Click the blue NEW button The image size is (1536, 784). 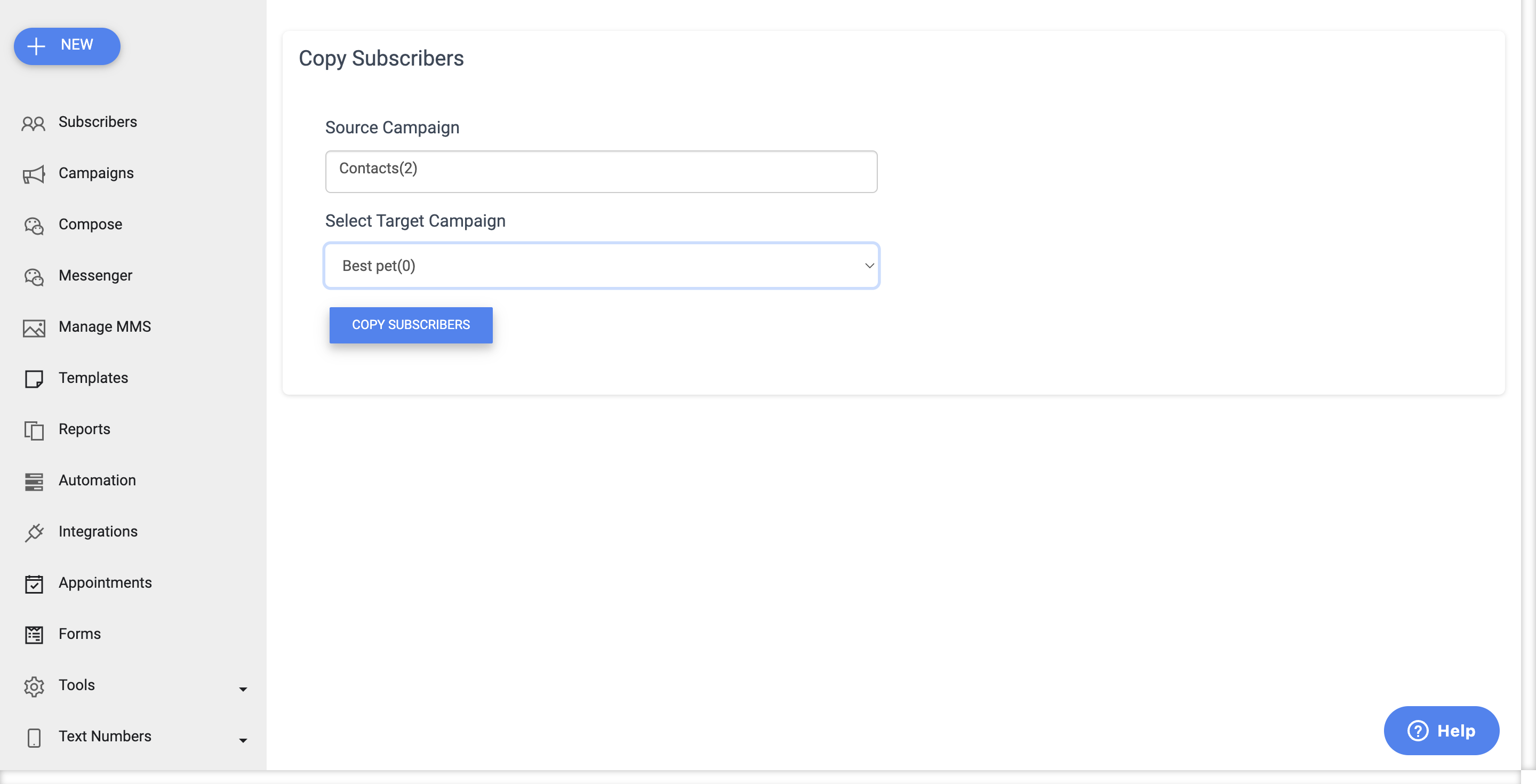[x=67, y=46]
